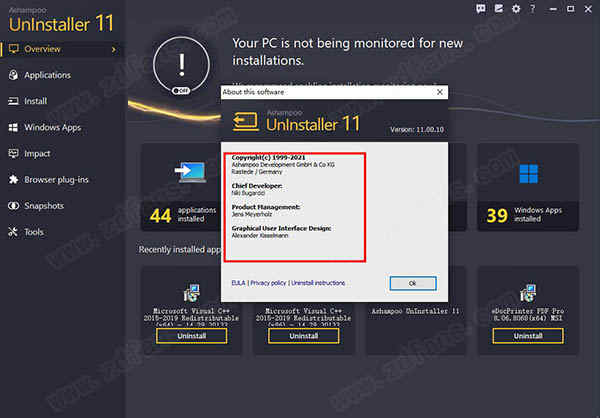Click Graphical User Interface Design heading

[281, 228]
